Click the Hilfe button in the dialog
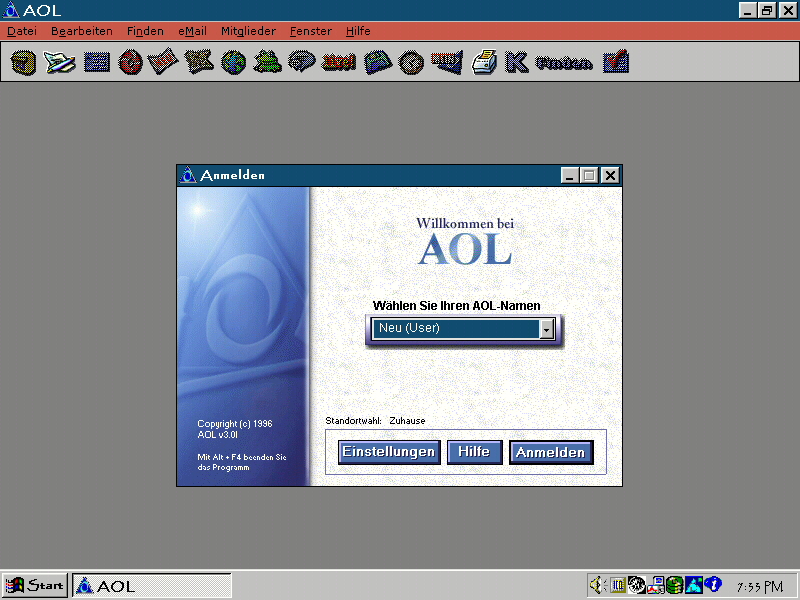800x600 pixels. pyautogui.click(x=475, y=451)
